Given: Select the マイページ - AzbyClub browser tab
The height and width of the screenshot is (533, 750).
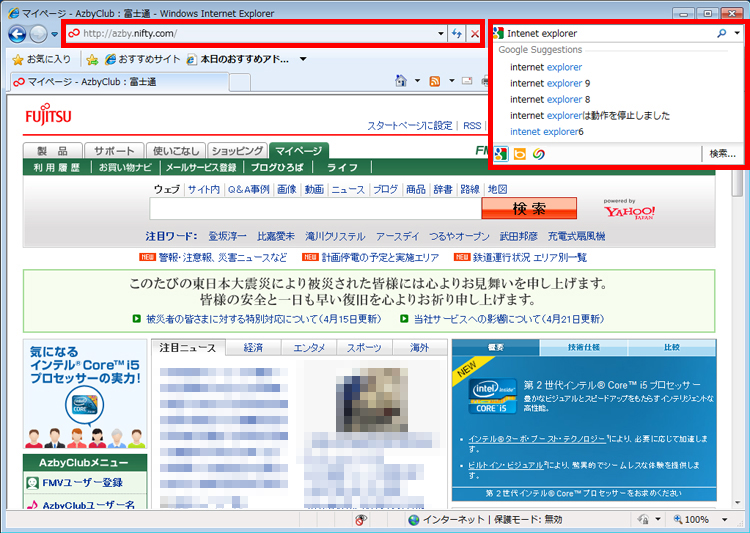Looking at the screenshot, I should click(120, 82).
